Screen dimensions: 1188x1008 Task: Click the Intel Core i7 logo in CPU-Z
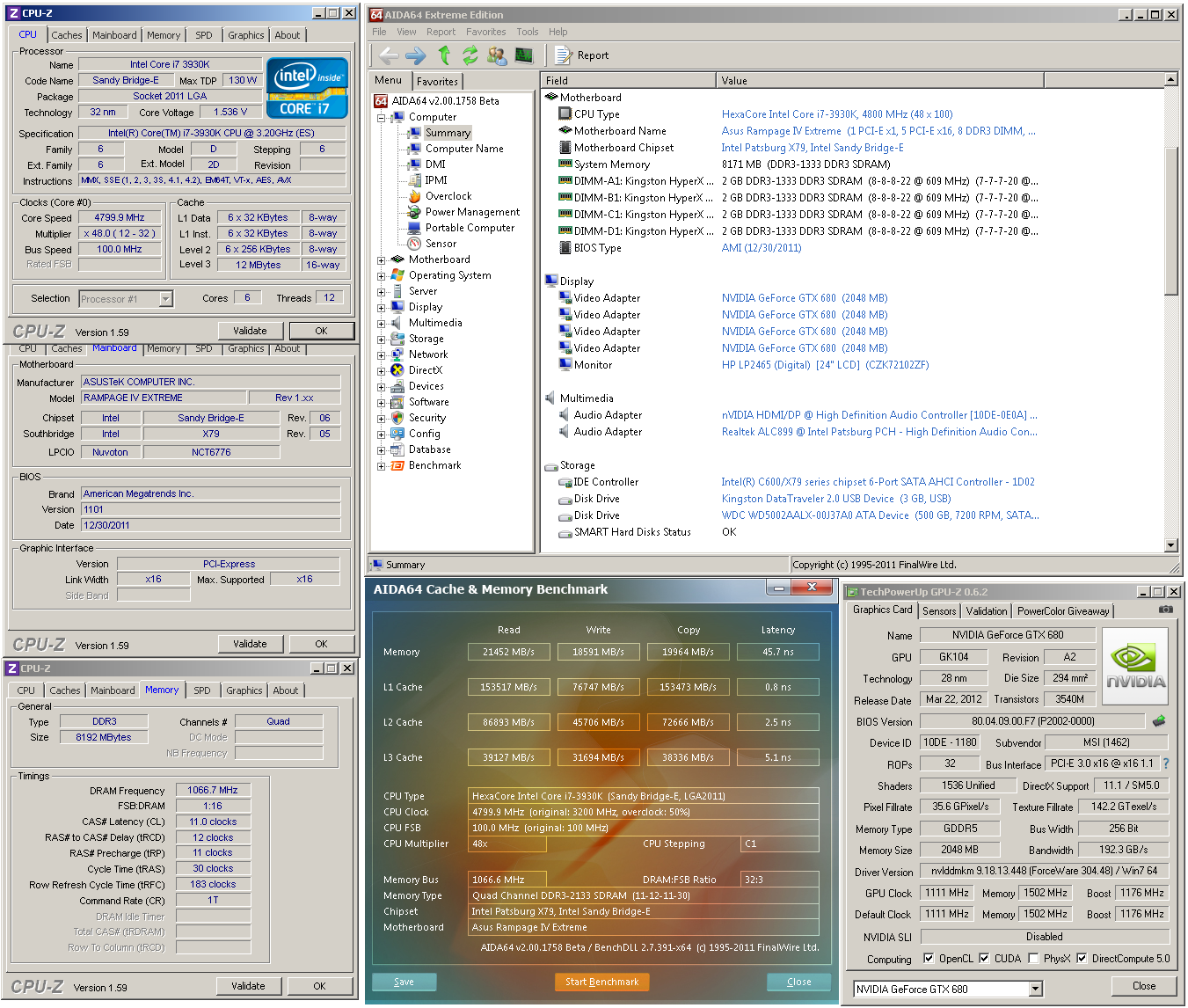307,88
